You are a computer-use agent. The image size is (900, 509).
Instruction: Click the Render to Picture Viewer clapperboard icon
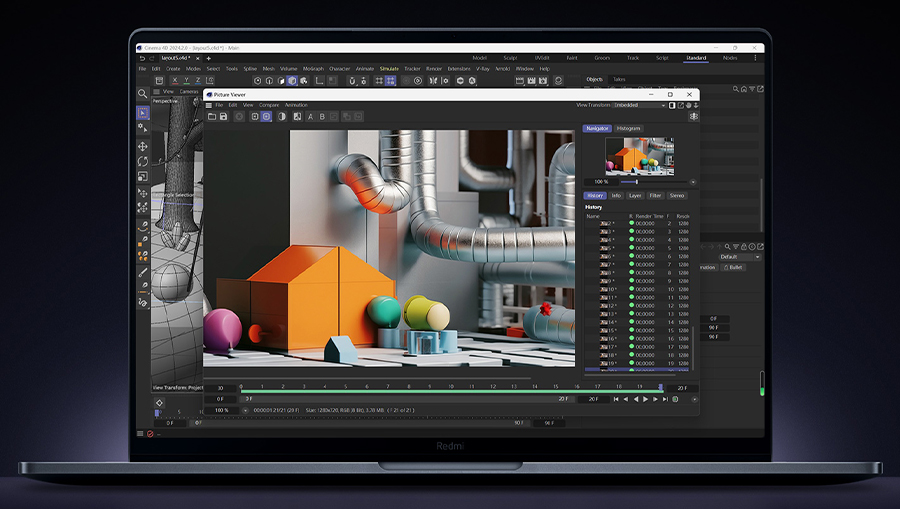tap(532, 81)
